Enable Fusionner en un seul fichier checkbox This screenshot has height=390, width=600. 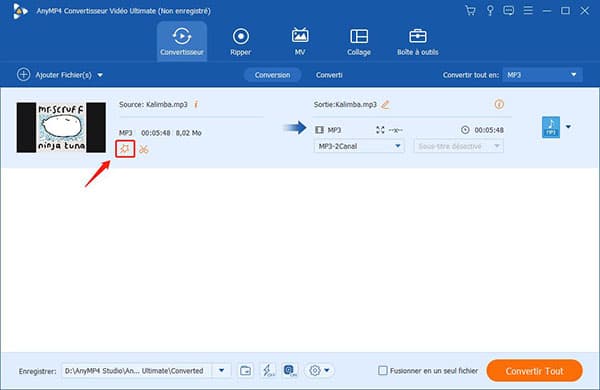[383, 370]
